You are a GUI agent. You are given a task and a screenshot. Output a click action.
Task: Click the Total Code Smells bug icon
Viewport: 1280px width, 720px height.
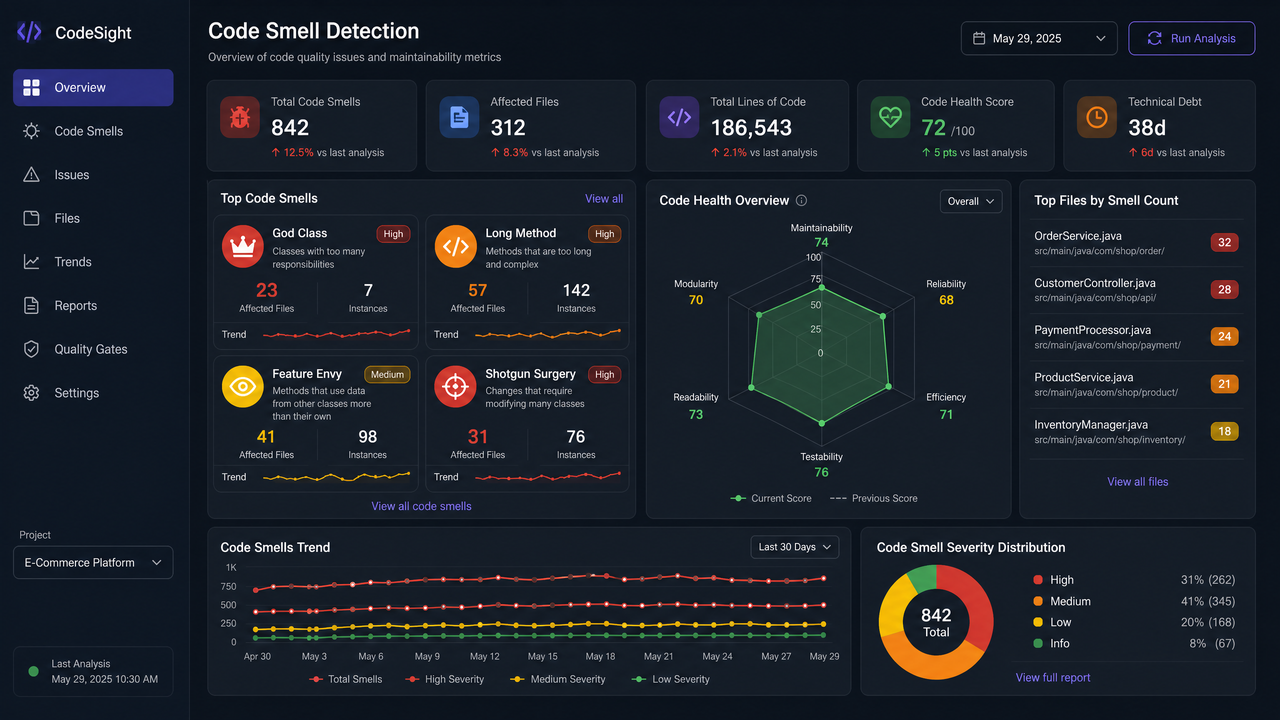(240, 117)
